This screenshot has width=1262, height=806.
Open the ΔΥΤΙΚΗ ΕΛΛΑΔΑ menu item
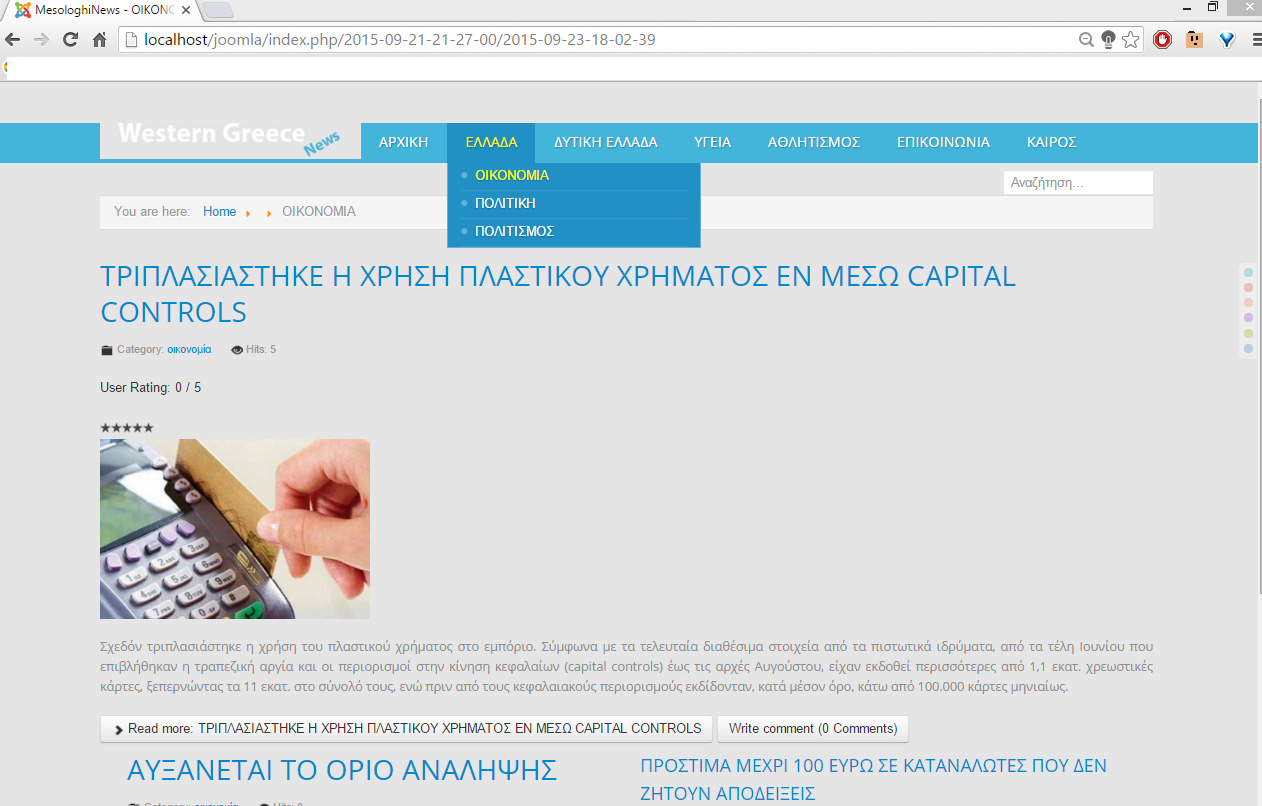[606, 142]
